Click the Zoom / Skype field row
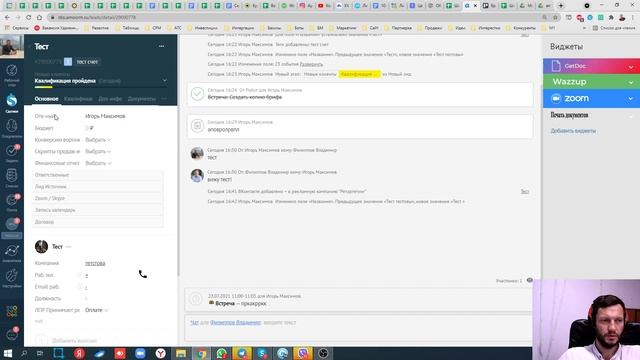640x360 pixels. click(98, 198)
